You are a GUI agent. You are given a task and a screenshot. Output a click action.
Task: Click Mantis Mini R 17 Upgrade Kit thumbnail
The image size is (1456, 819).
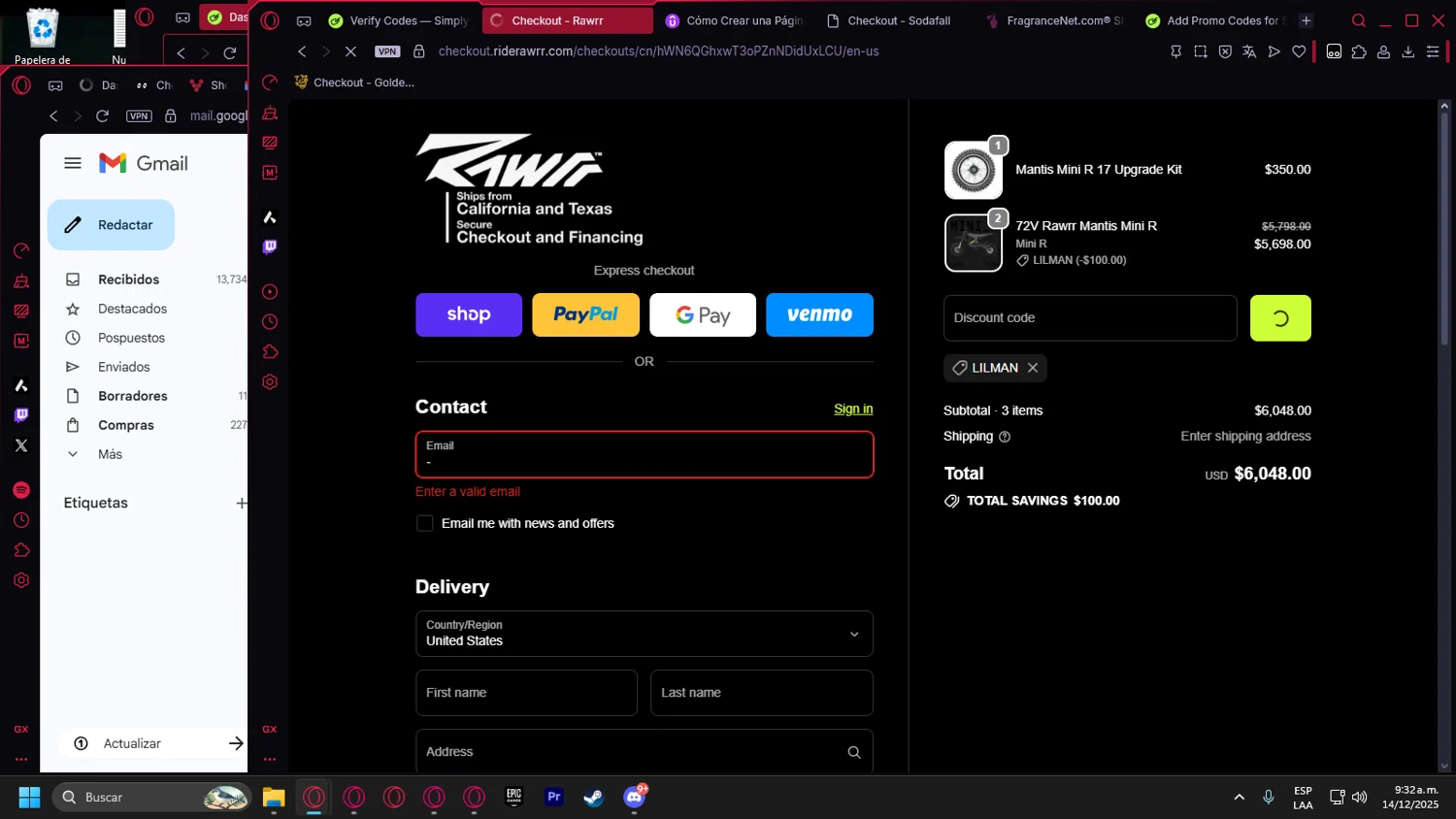coord(974,170)
